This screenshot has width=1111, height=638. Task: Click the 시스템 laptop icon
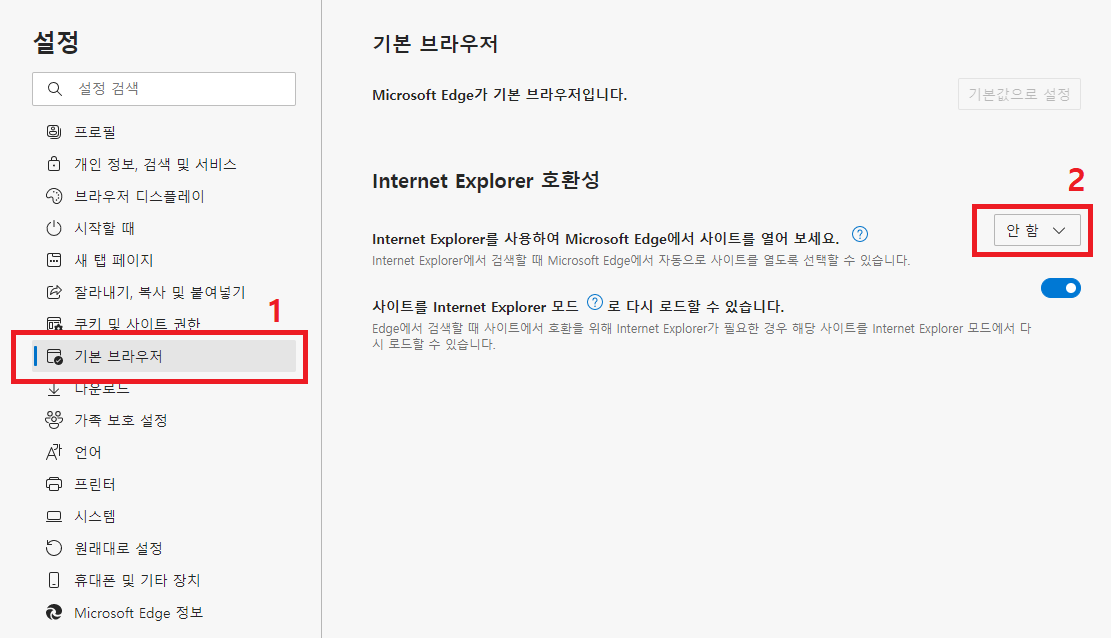[x=54, y=516]
